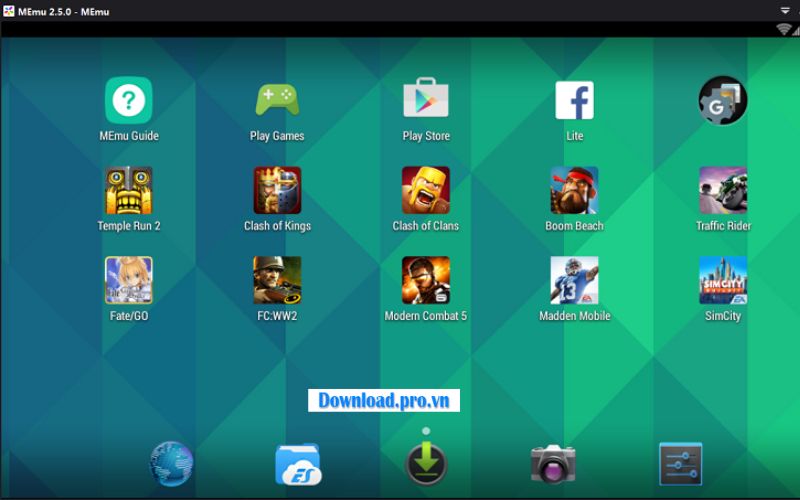Viewport: 800px width, 500px height.
Task: Launch Play Games app
Action: [x=277, y=100]
